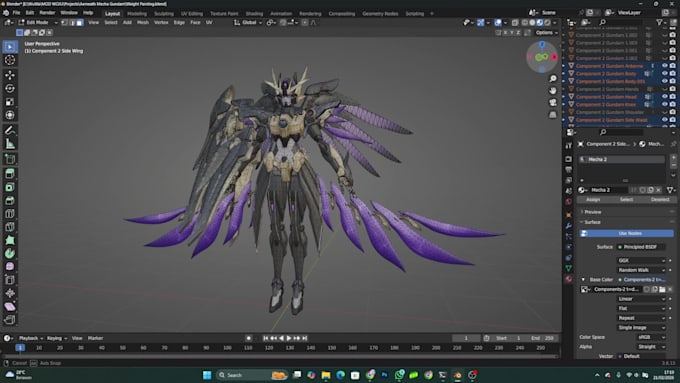This screenshot has width=680, height=383.
Task: Open the Render menu
Action: point(47,13)
